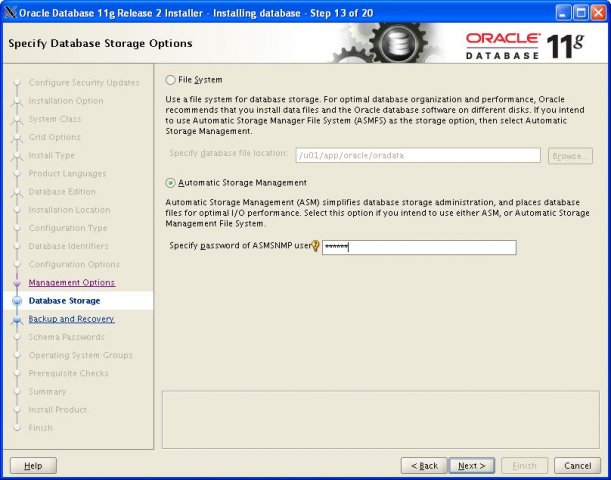Click the lightbulb hint icon beside password
The height and width of the screenshot is (480, 611).
(316, 246)
